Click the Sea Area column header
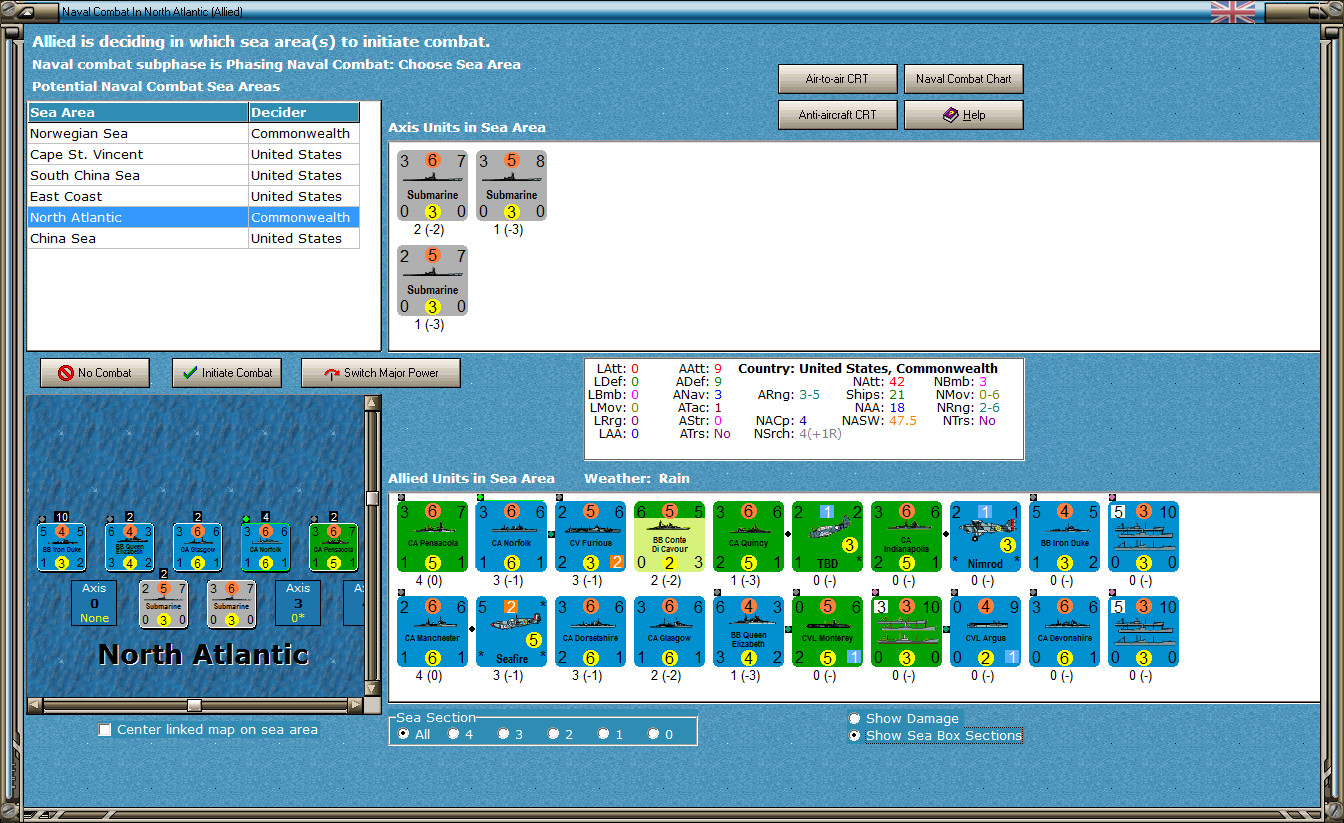 (x=138, y=112)
